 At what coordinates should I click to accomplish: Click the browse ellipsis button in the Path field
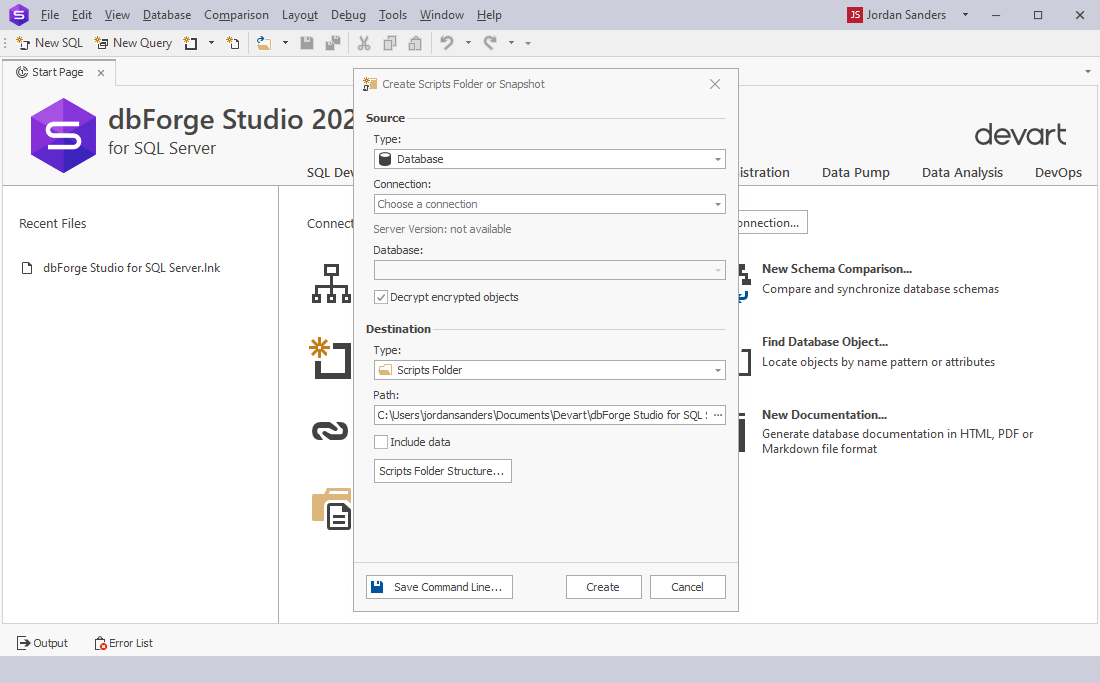717,415
